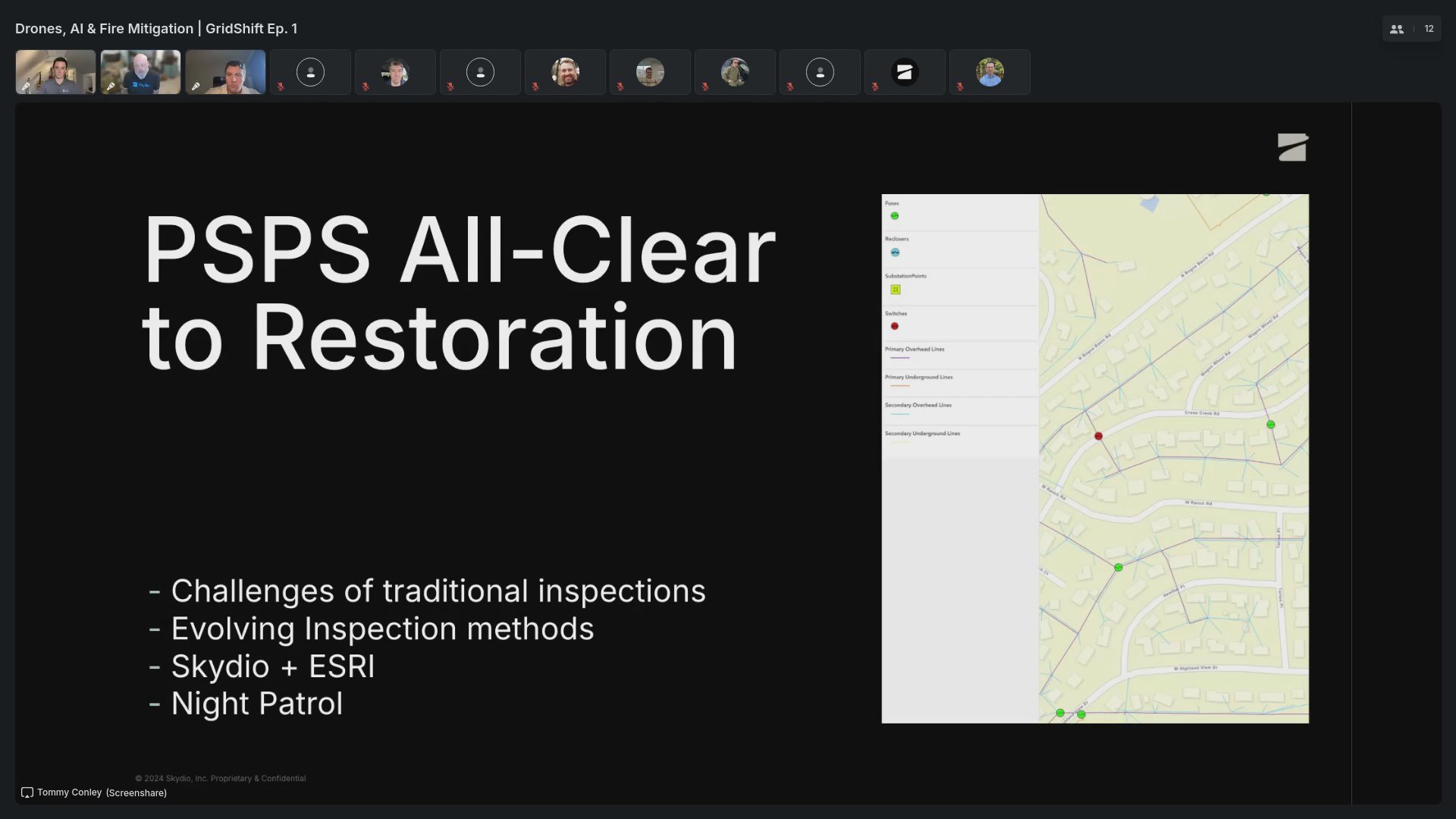The width and height of the screenshot is (1456, 819).
Task: Click the screenshare icon beside Tommy Conley
Action: pos(27,792)
